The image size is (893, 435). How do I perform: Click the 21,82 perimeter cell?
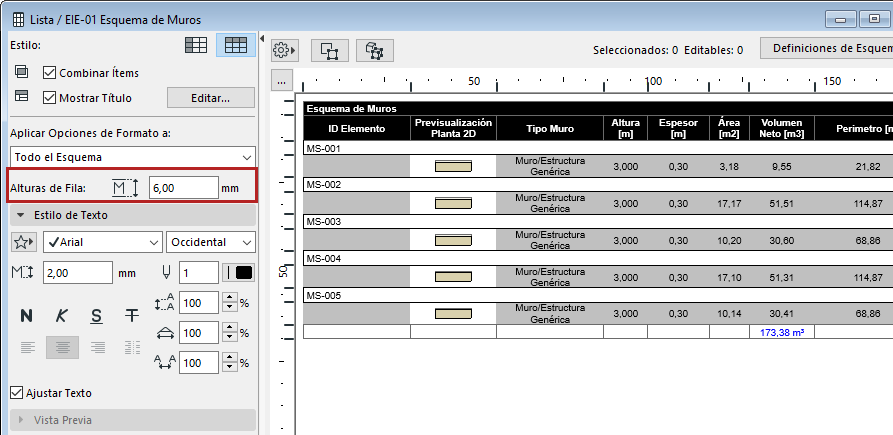(867, 167)
